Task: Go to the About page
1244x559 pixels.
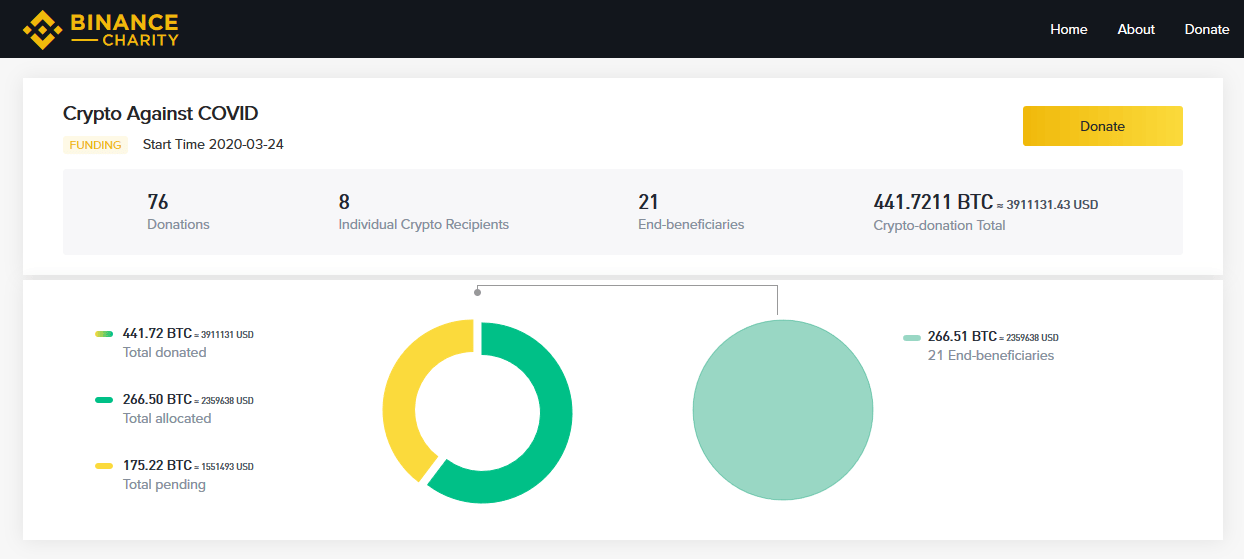Action: click(1136, 29)
